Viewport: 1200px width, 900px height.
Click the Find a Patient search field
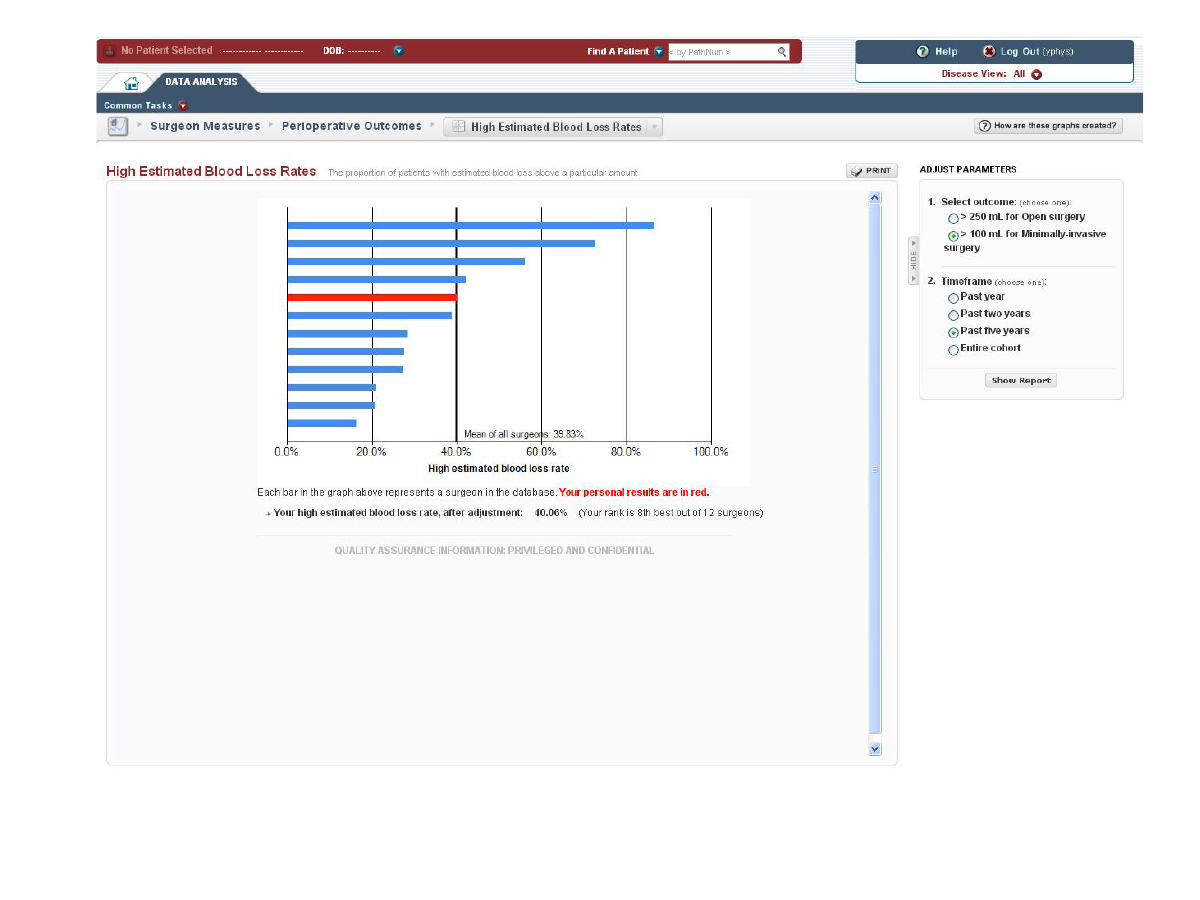click(720, 52)
